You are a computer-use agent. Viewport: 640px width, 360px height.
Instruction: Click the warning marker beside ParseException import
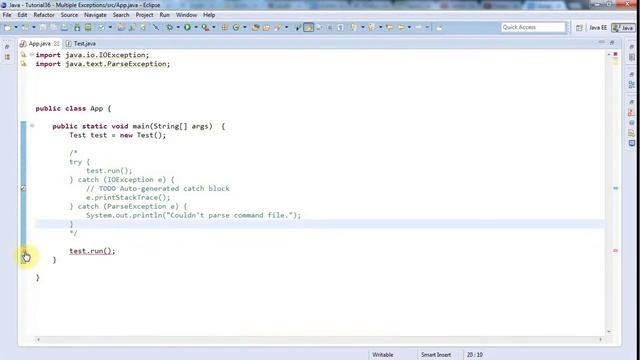point(23,64)
